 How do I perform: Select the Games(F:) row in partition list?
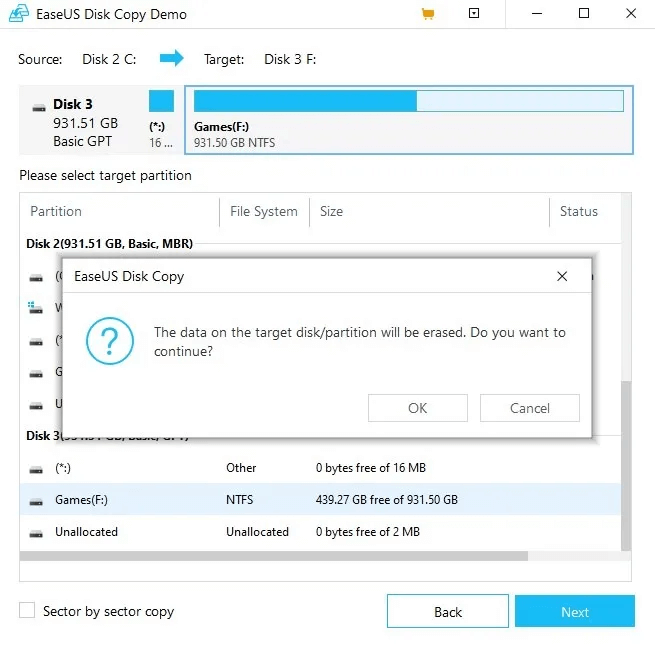(320, 500)
